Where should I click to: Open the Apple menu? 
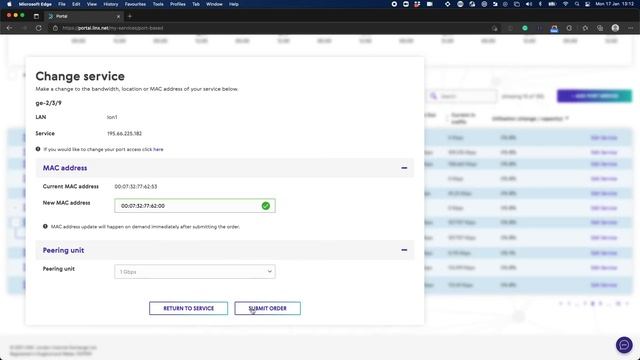(9, 4)
